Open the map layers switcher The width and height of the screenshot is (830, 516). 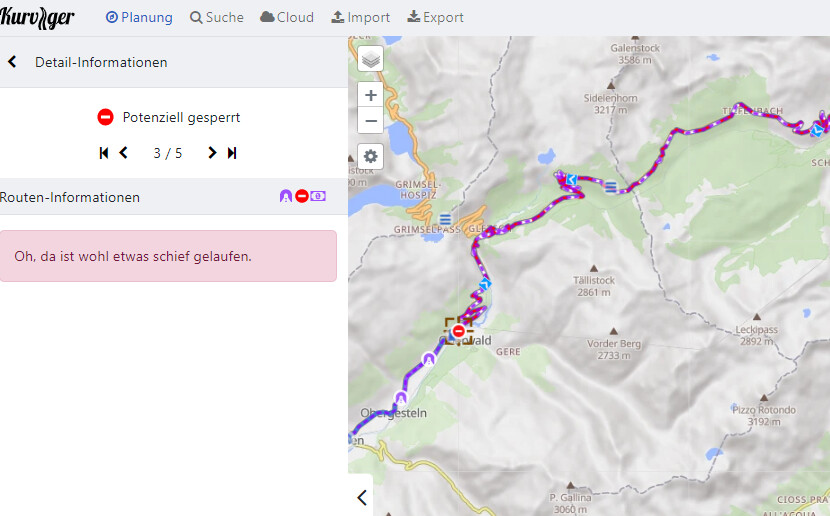(371, 59)
